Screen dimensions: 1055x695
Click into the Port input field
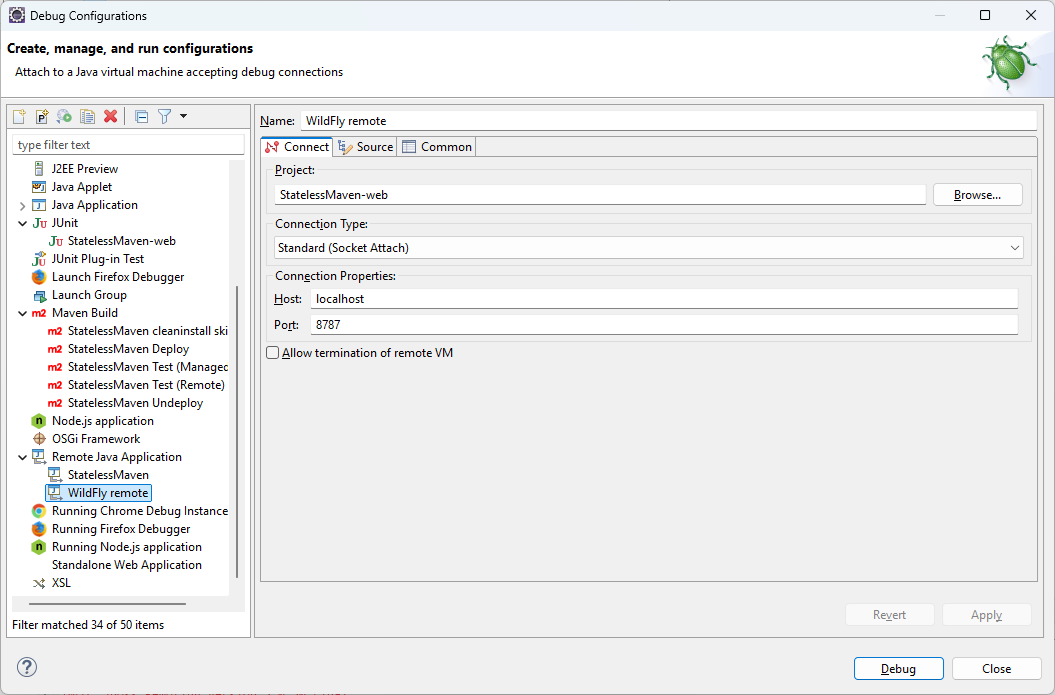pyautogui.click(x=664, y=325)
